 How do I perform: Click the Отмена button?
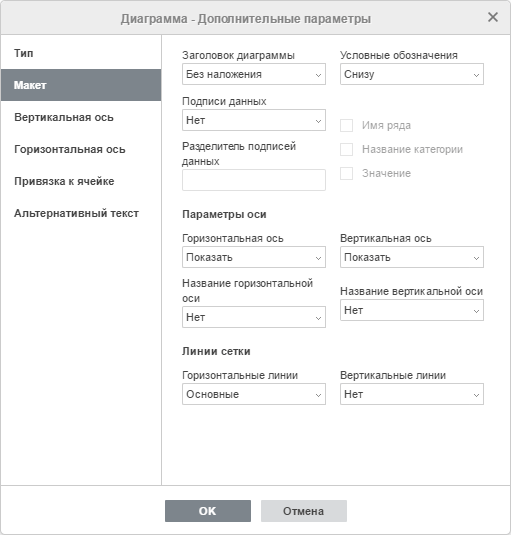point(304,511)
